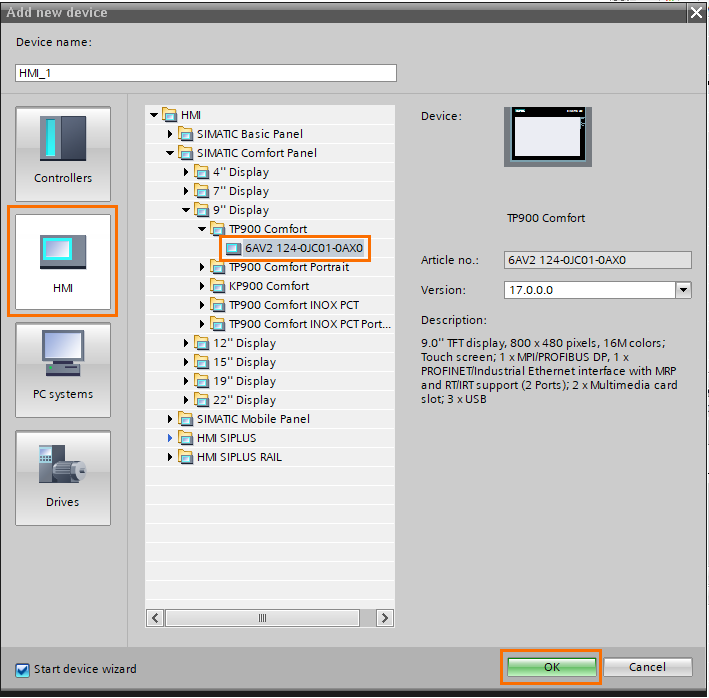
Task: Click the right arrow of tree scrollbar
Action: pyautogui.click(x=385, y=618)
